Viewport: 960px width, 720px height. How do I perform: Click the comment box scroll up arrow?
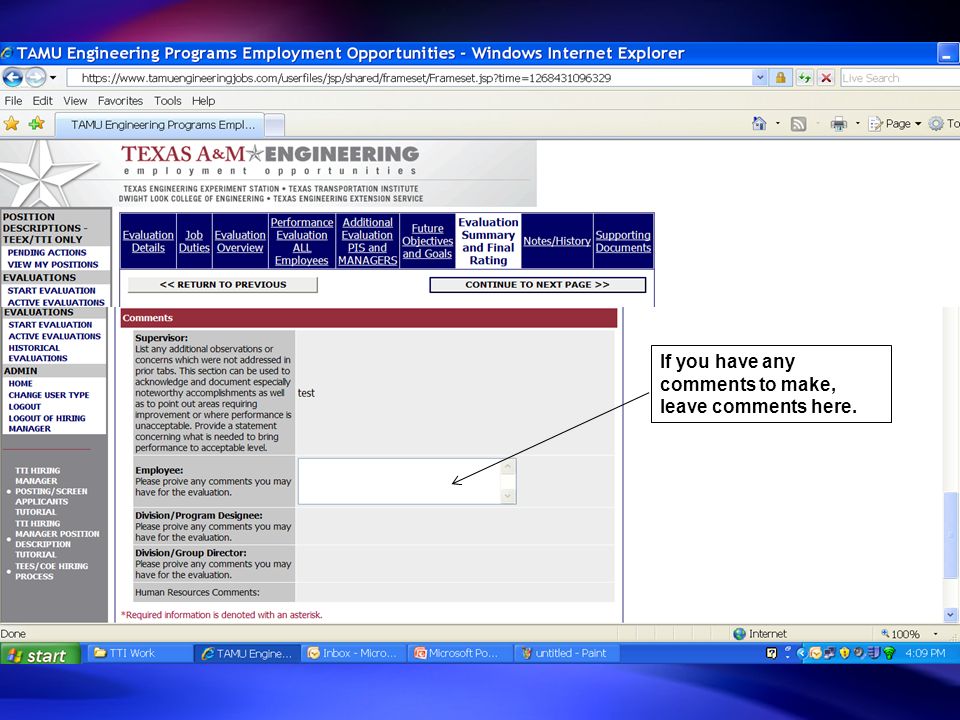click(508, 468)
